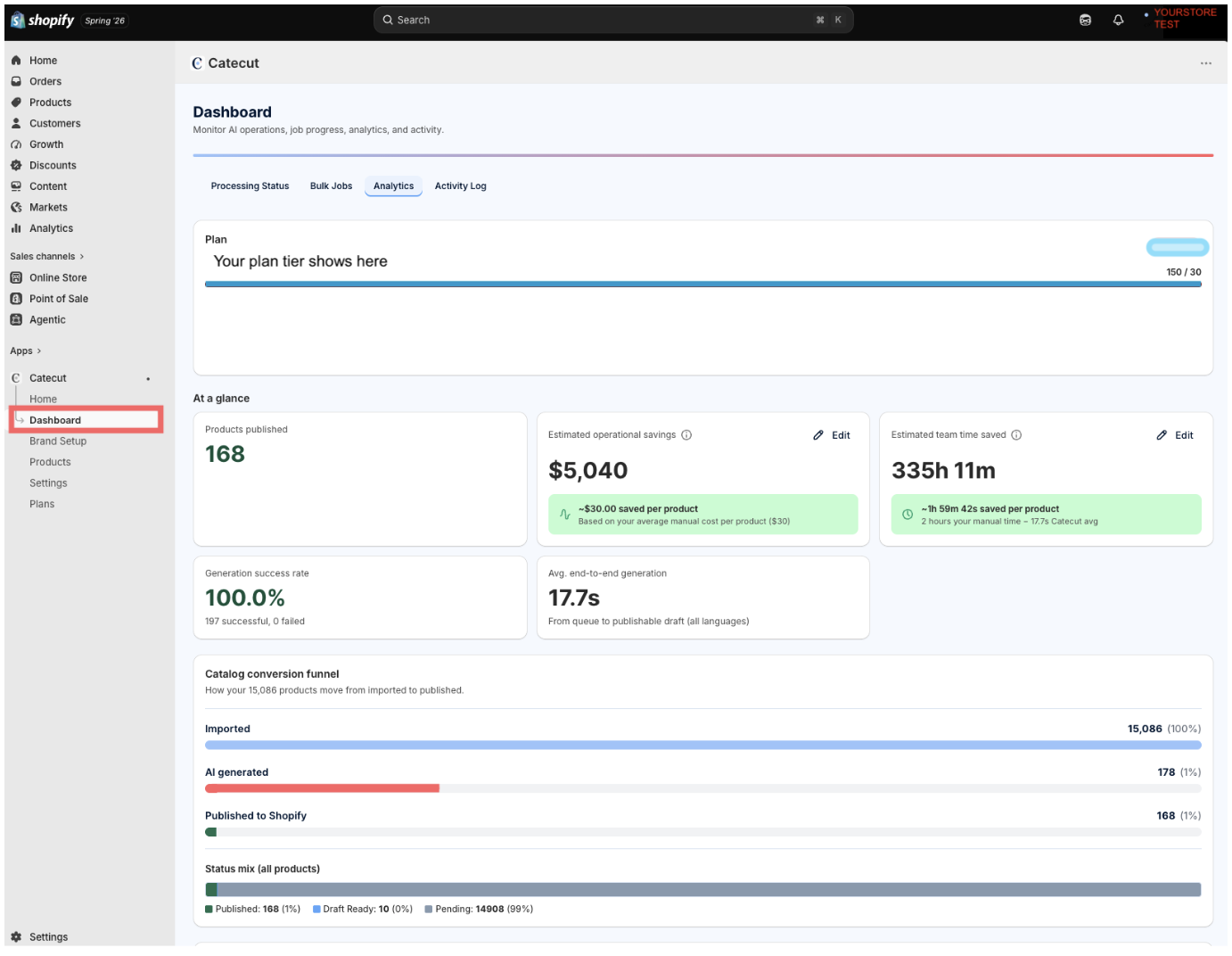Click the Catecut logo in page header

pyautogui.click(x=197, y=63)
